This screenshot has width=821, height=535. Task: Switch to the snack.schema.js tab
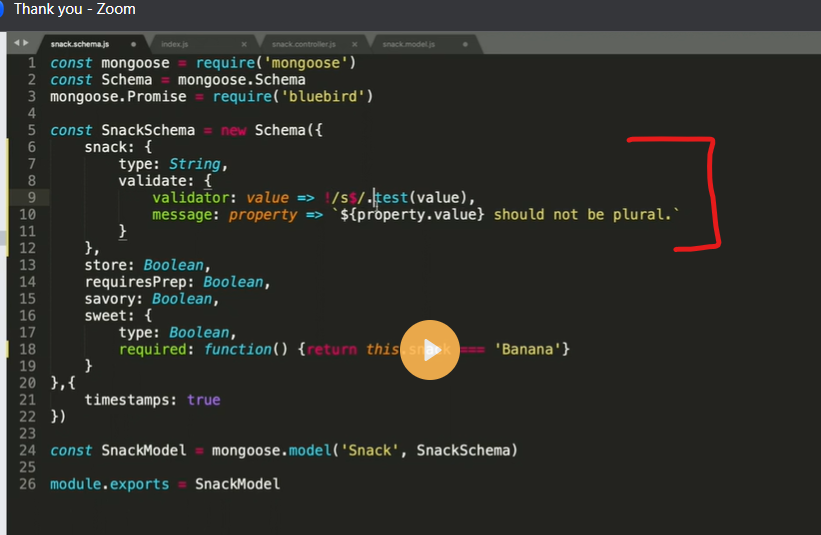(x=81, y=45)
